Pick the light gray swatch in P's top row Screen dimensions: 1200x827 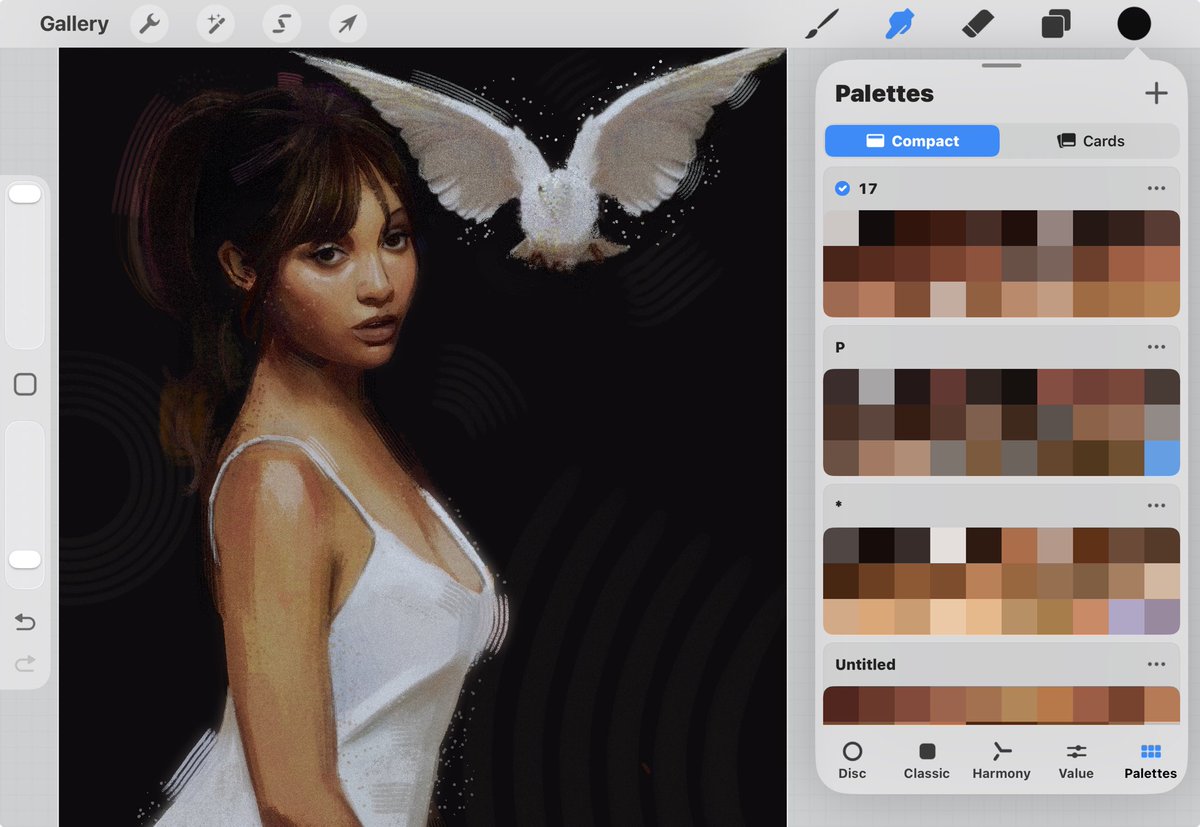coord(876,386)
